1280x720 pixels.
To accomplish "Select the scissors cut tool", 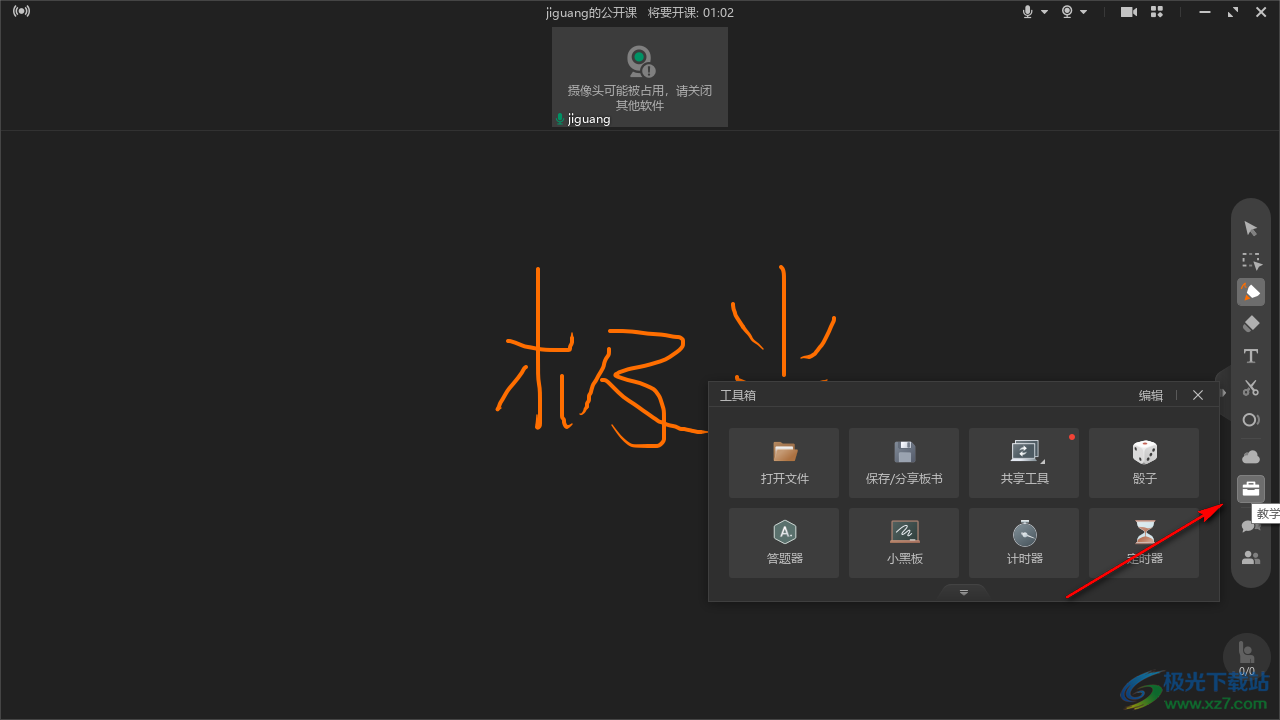I will [1251, 388].
